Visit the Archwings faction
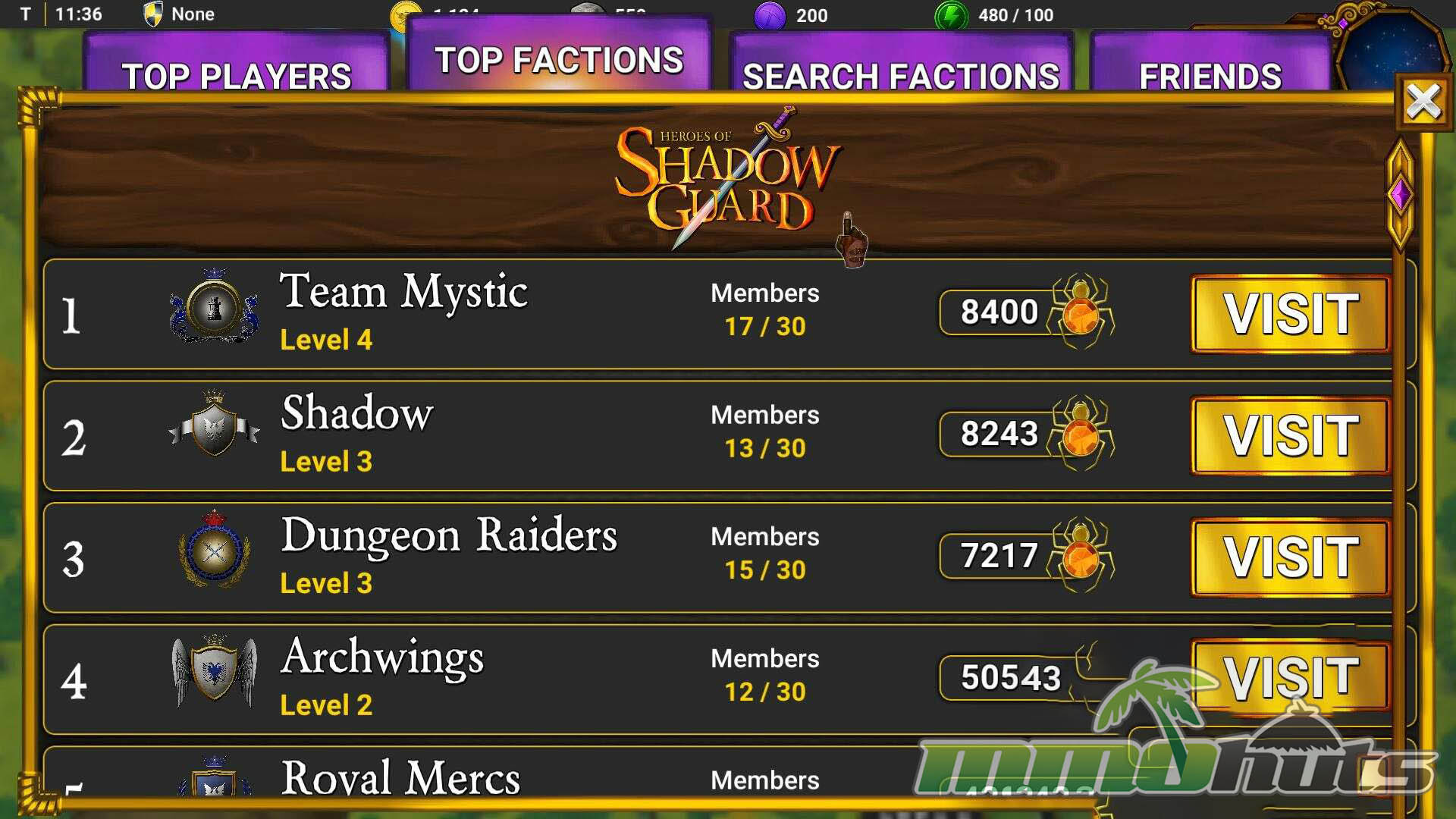The height and width of the screenshot is (819, 1456). (1291, 676)
